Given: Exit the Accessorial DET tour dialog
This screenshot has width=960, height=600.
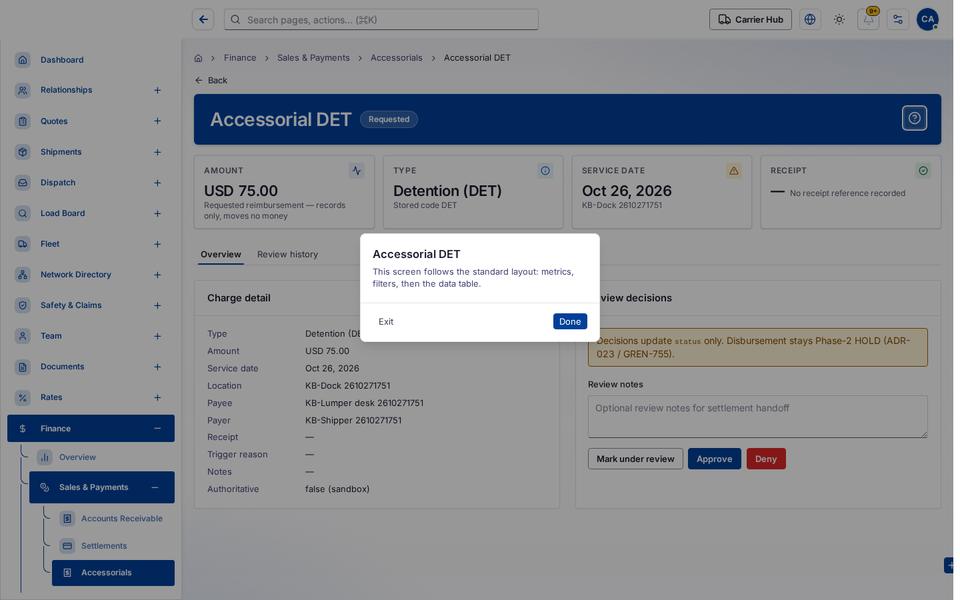Looking at the screenshot, I should pyautogui.click(x=386, y=321).
